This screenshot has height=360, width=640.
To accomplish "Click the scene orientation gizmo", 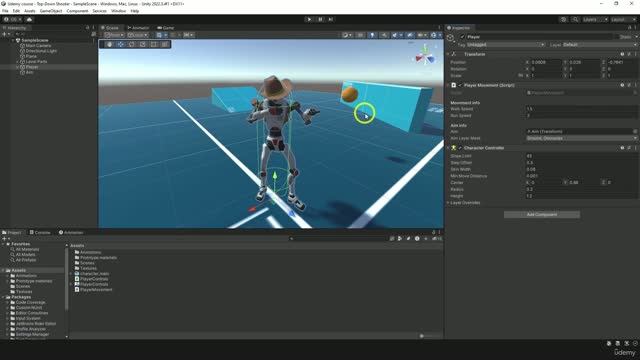I will point(425,56).
